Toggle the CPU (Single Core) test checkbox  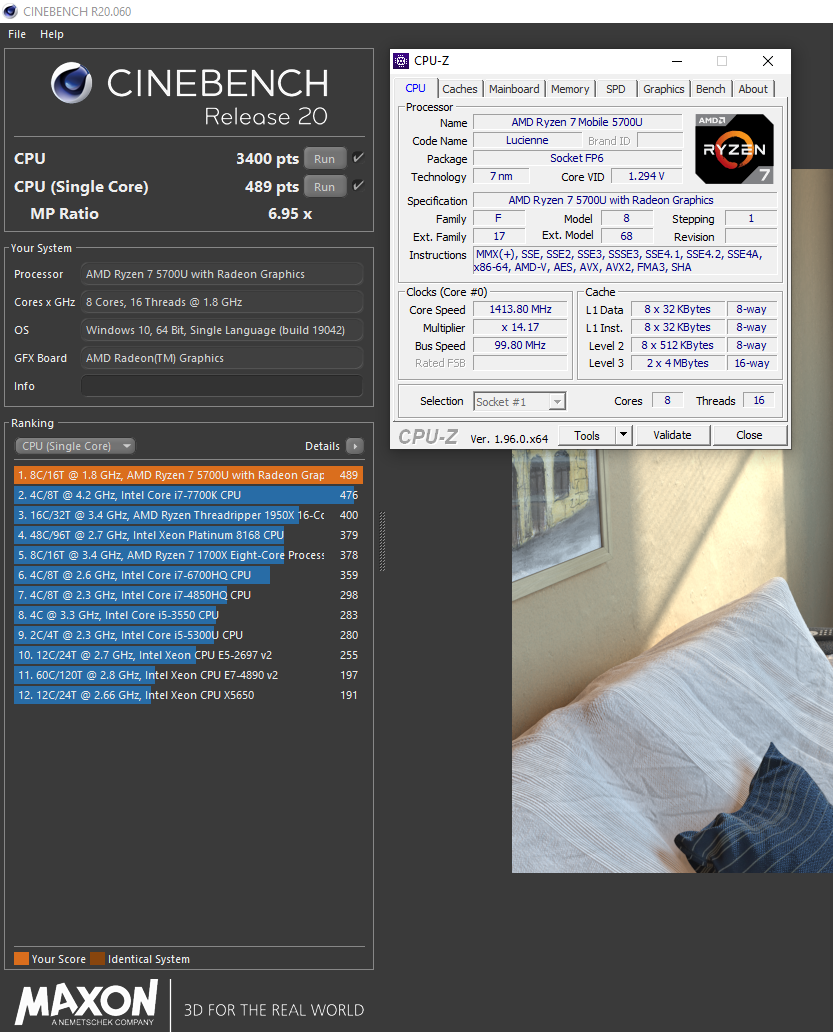point(358,186)
